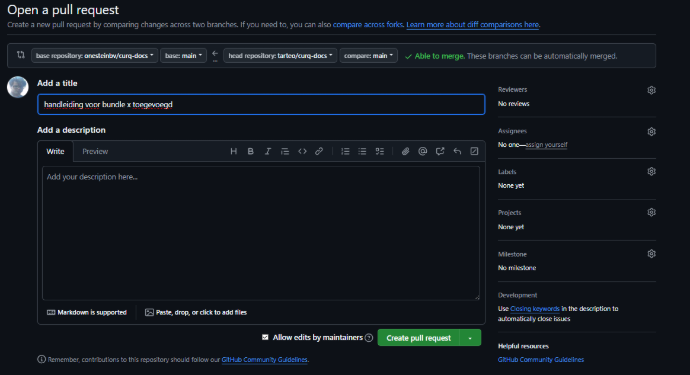
Task: Click the Projects heading
Action: point(510,213)
